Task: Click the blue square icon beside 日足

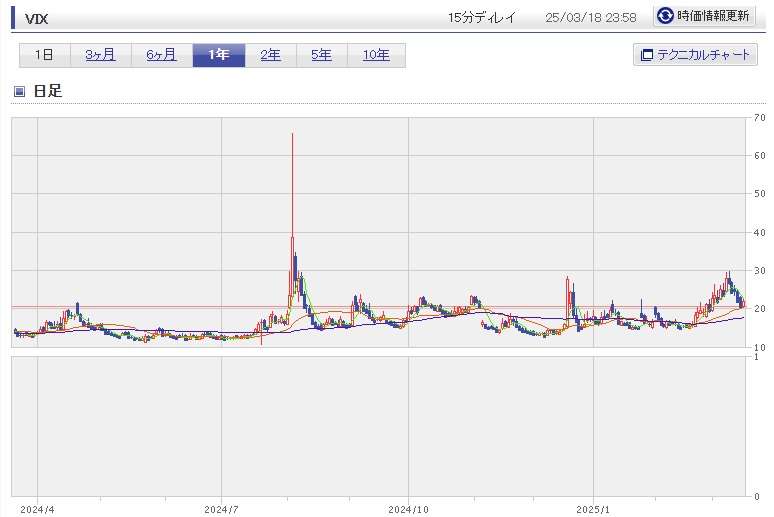Action: coord(19,91)
